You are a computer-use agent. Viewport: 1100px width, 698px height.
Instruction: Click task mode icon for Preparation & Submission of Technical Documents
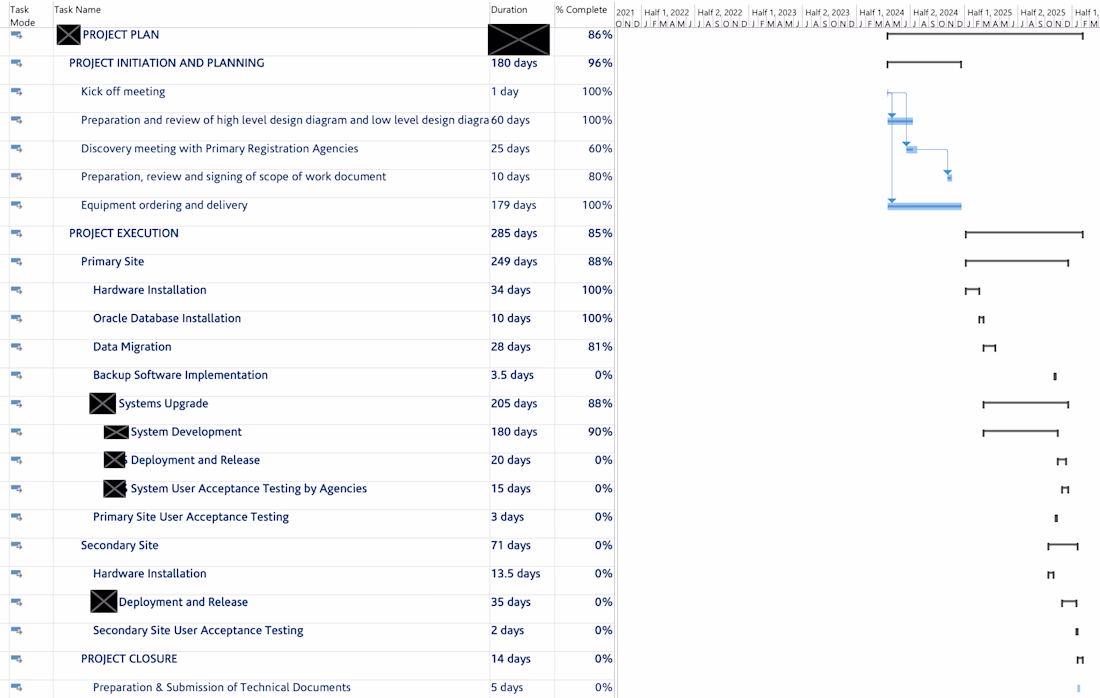tap(16, 687)
